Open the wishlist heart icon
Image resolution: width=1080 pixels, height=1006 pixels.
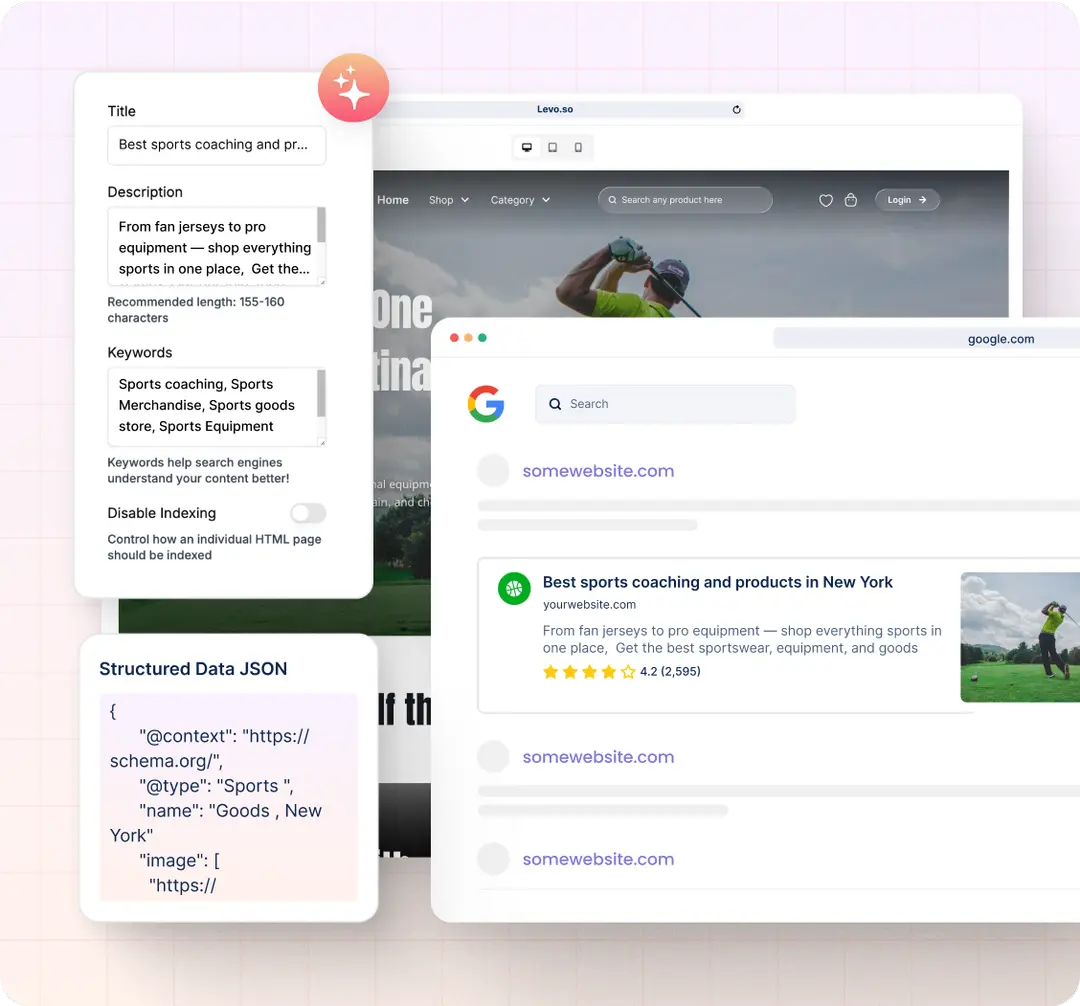(x=826, y=200)
